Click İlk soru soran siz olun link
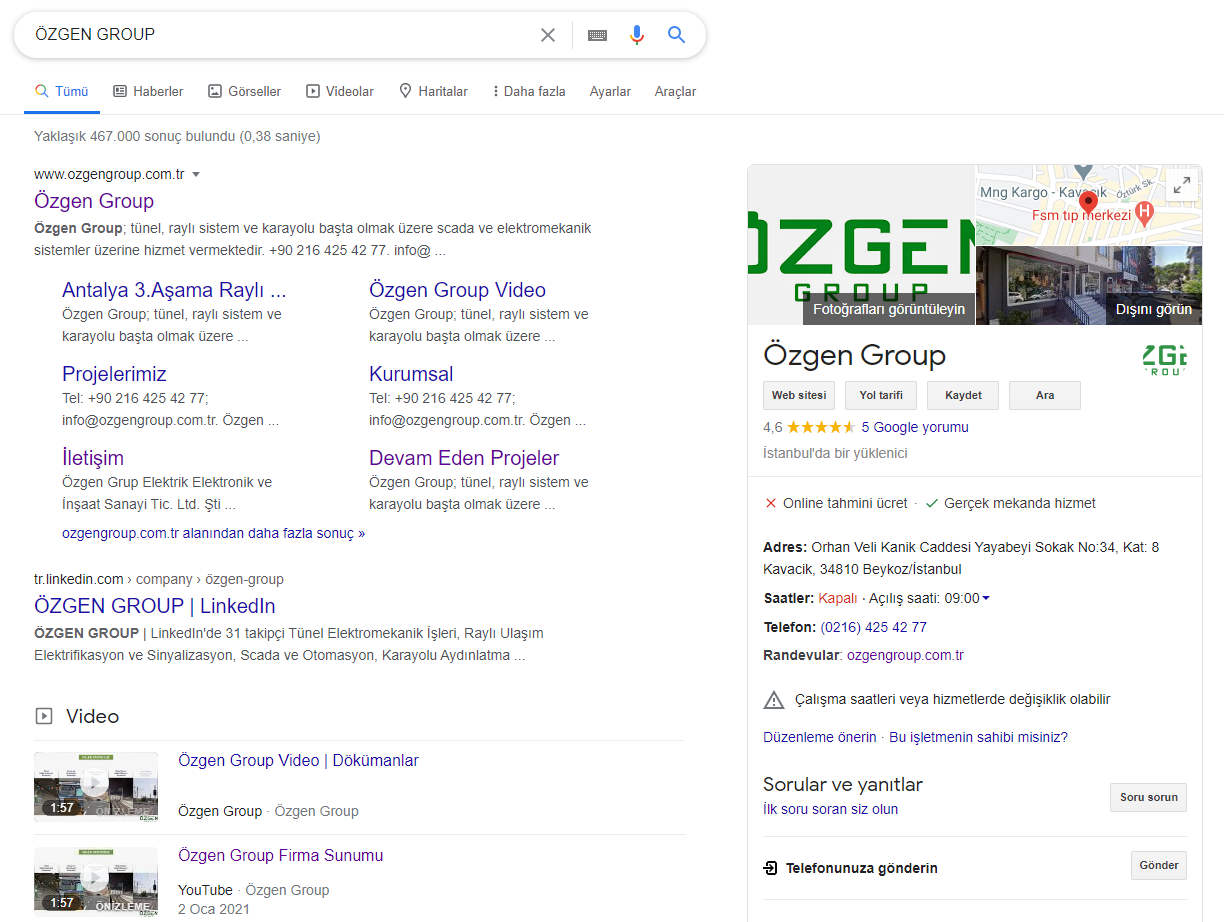1224x922 pixels. tap(830, 809)
